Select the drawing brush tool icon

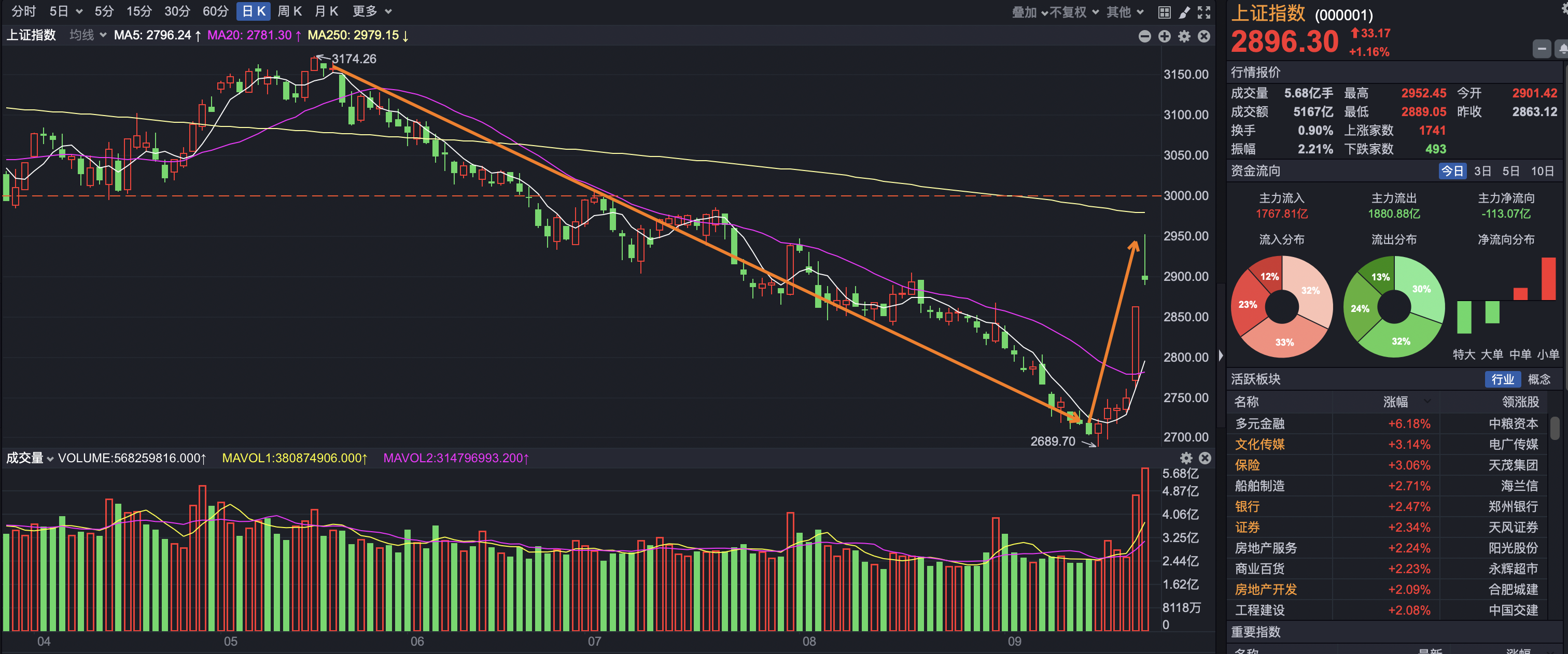click(x=1184, y=12)
